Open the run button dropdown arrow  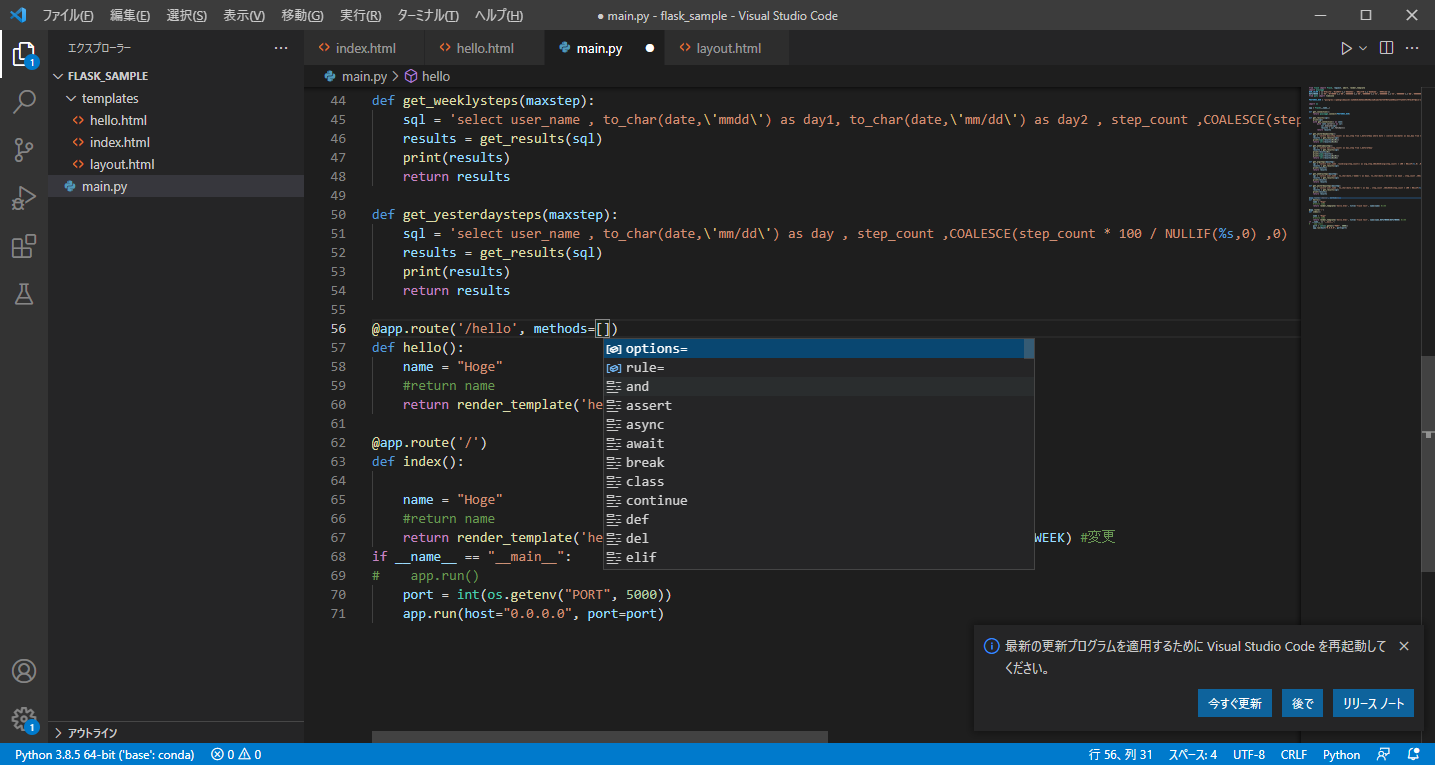pyautogui.click(x=1363, y=48)
